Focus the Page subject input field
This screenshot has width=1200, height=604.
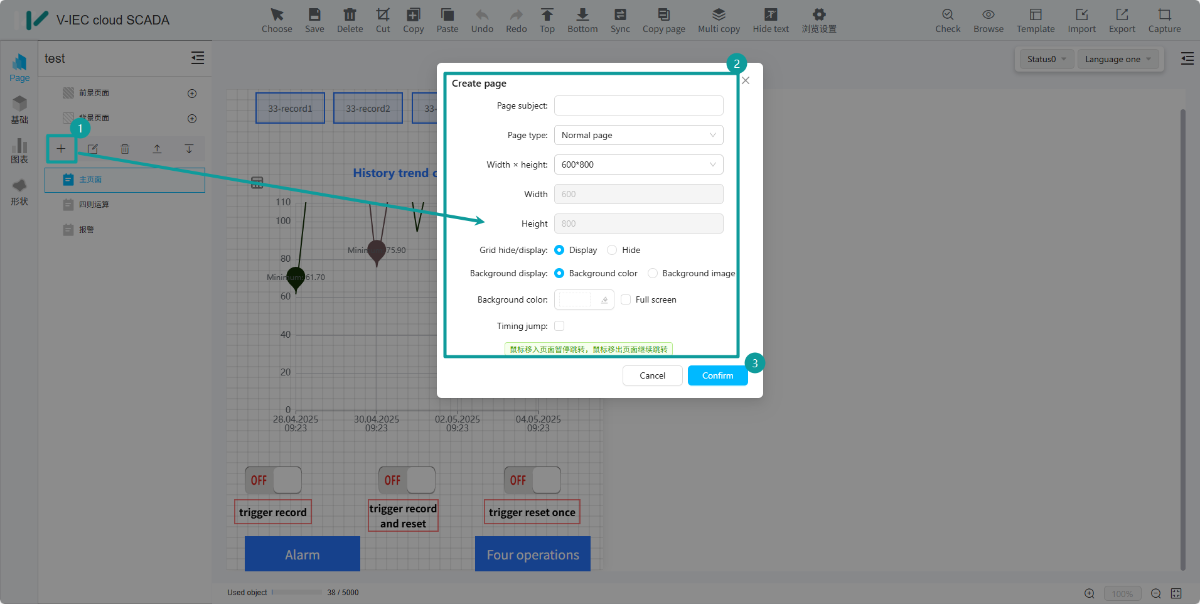click(x=638, y=105)
